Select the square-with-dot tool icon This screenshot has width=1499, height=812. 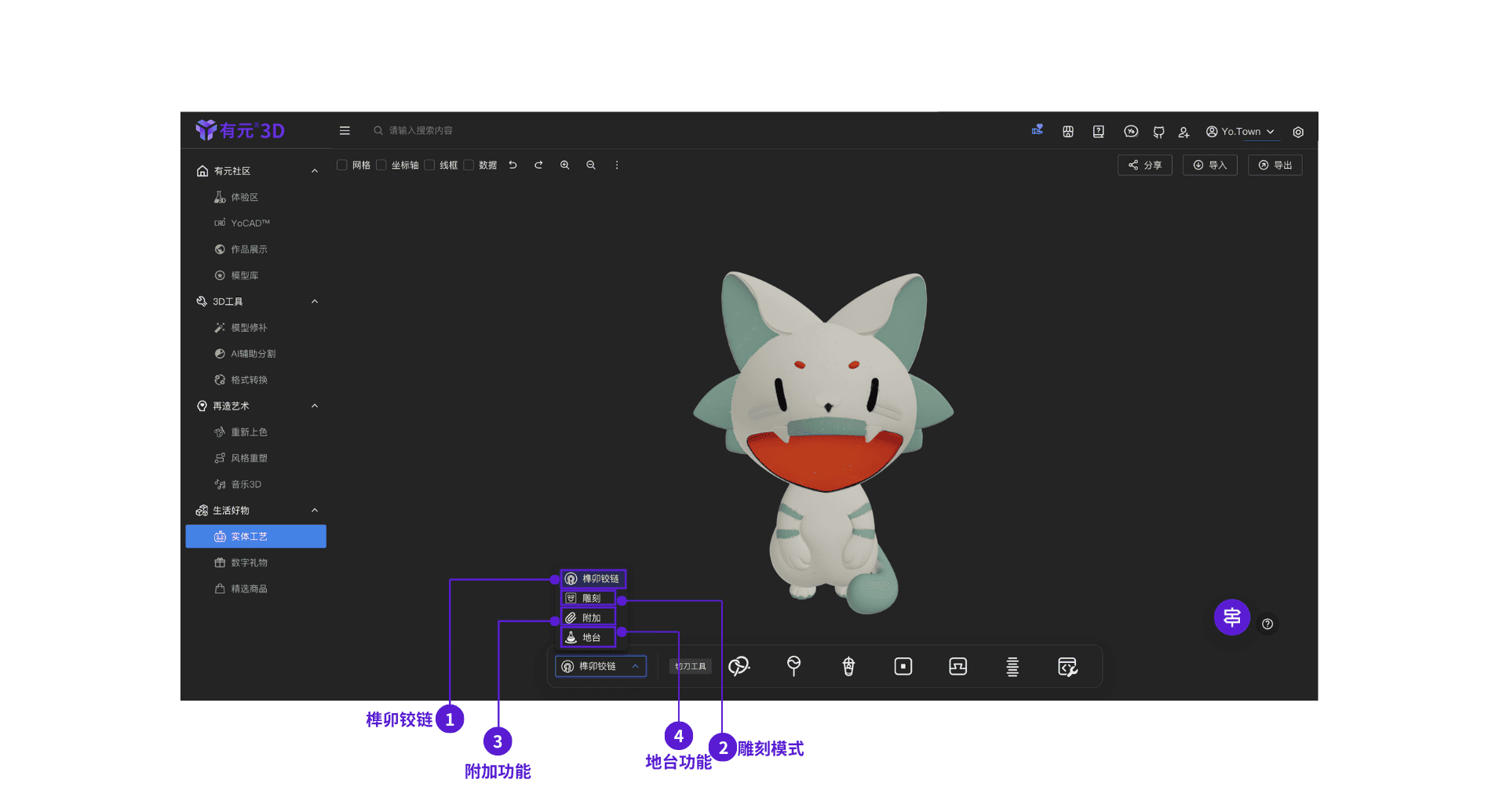pos(903,667)
